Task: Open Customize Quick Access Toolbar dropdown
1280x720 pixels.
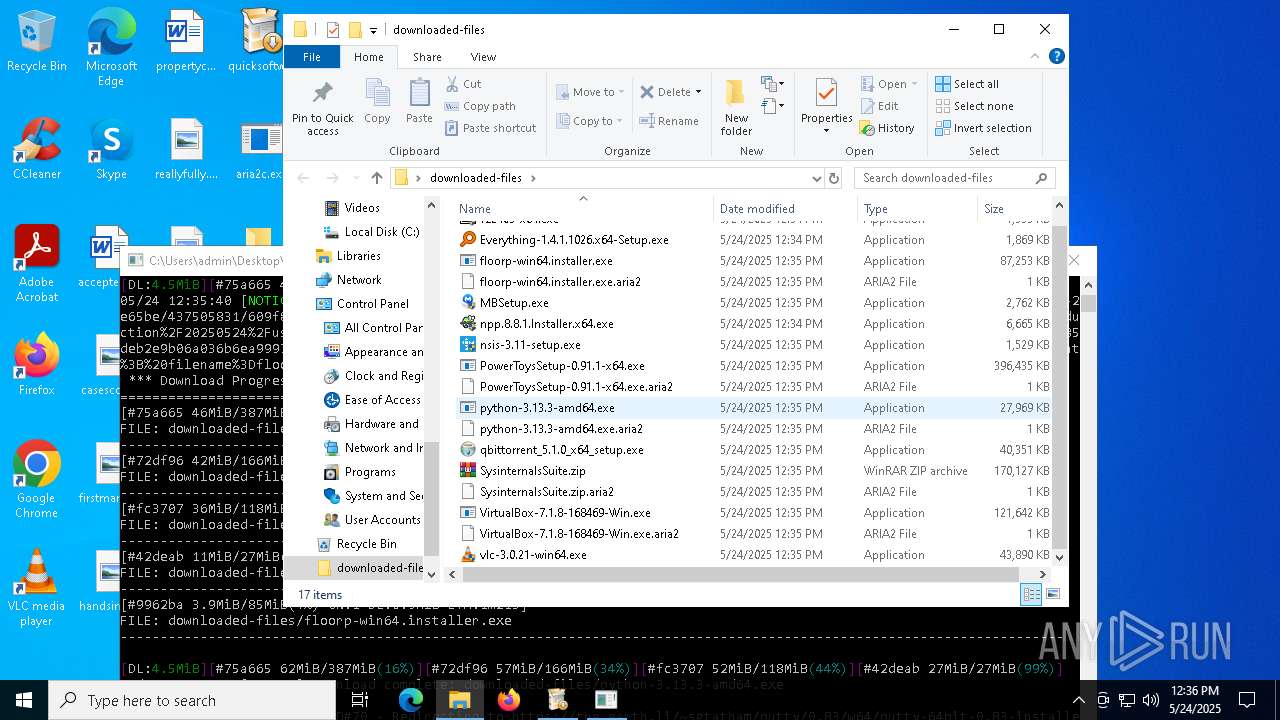Action: tap(373, 30)
